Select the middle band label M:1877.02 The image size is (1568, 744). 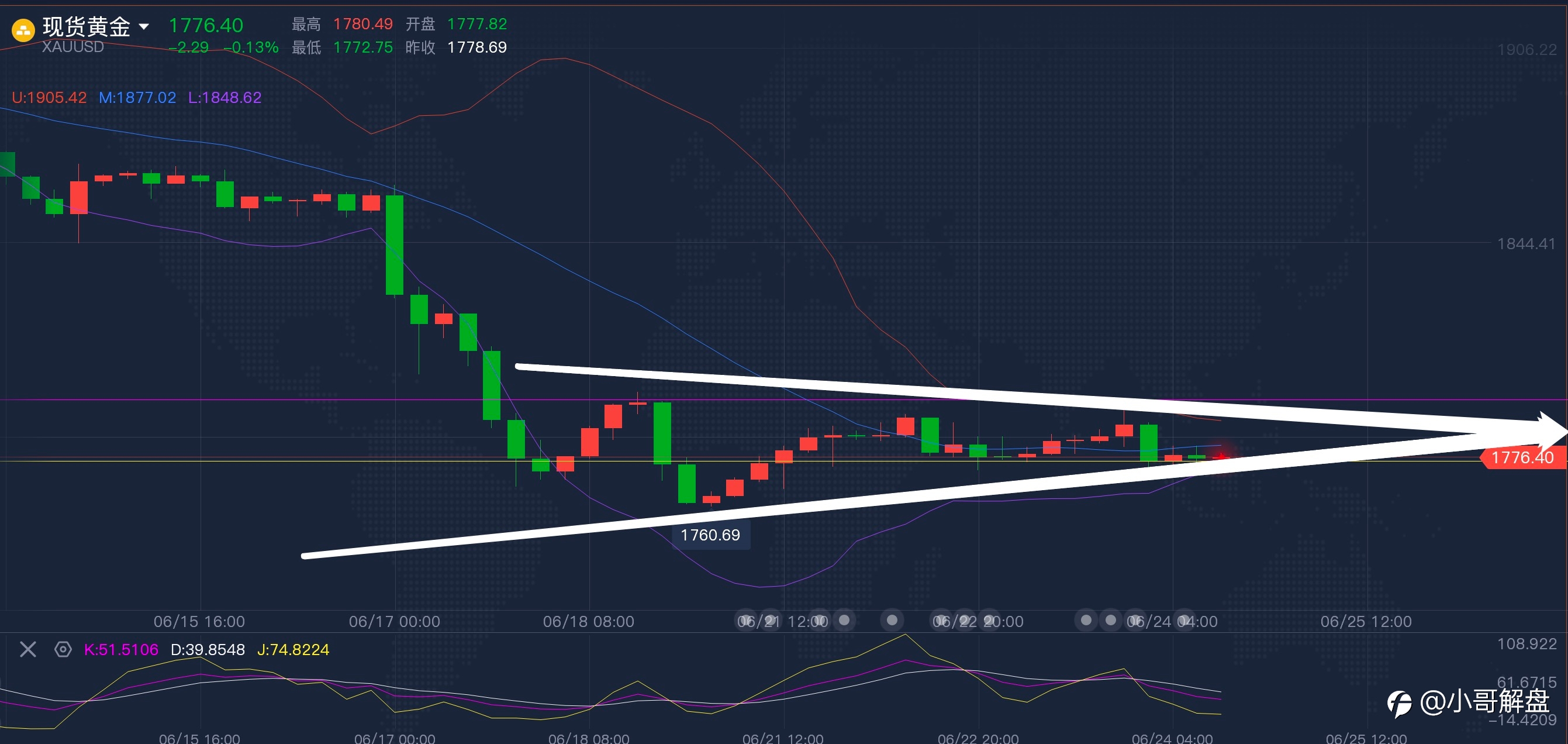click(x=137, y=98)
